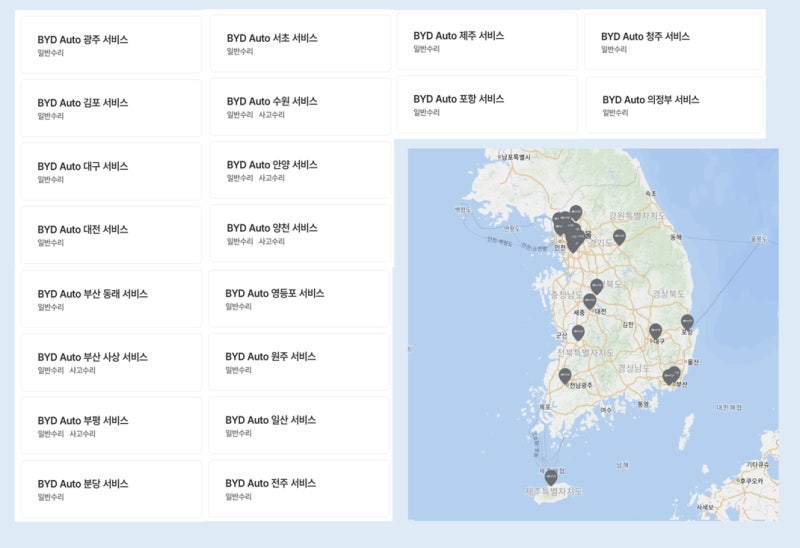
Task: Open the BYD Auto 수원 서비스 card
Action: pyautogui.click(x=301, y=107)
